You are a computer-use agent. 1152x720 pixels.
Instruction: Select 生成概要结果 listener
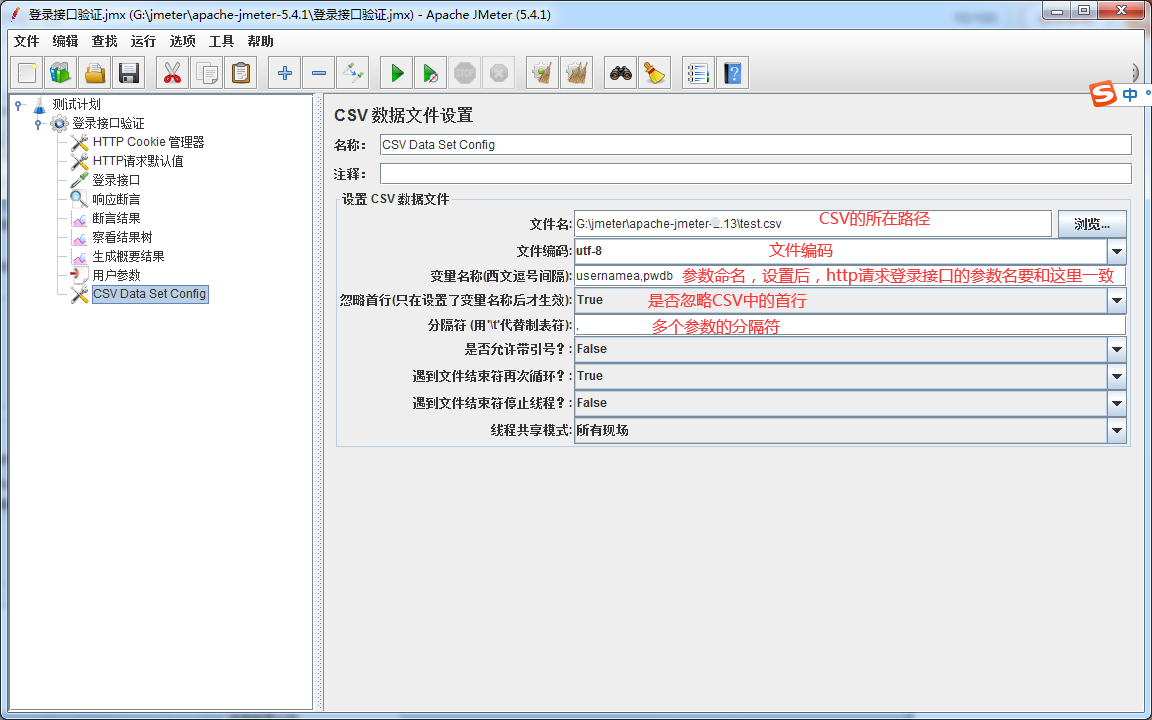128,256
